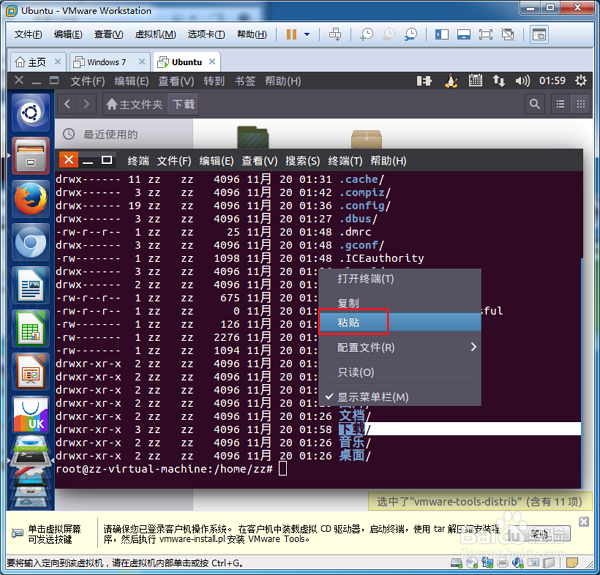600x575 pixels.
Task: Click the CD/DVD drive status icon
Action: [x=472, y=563]
